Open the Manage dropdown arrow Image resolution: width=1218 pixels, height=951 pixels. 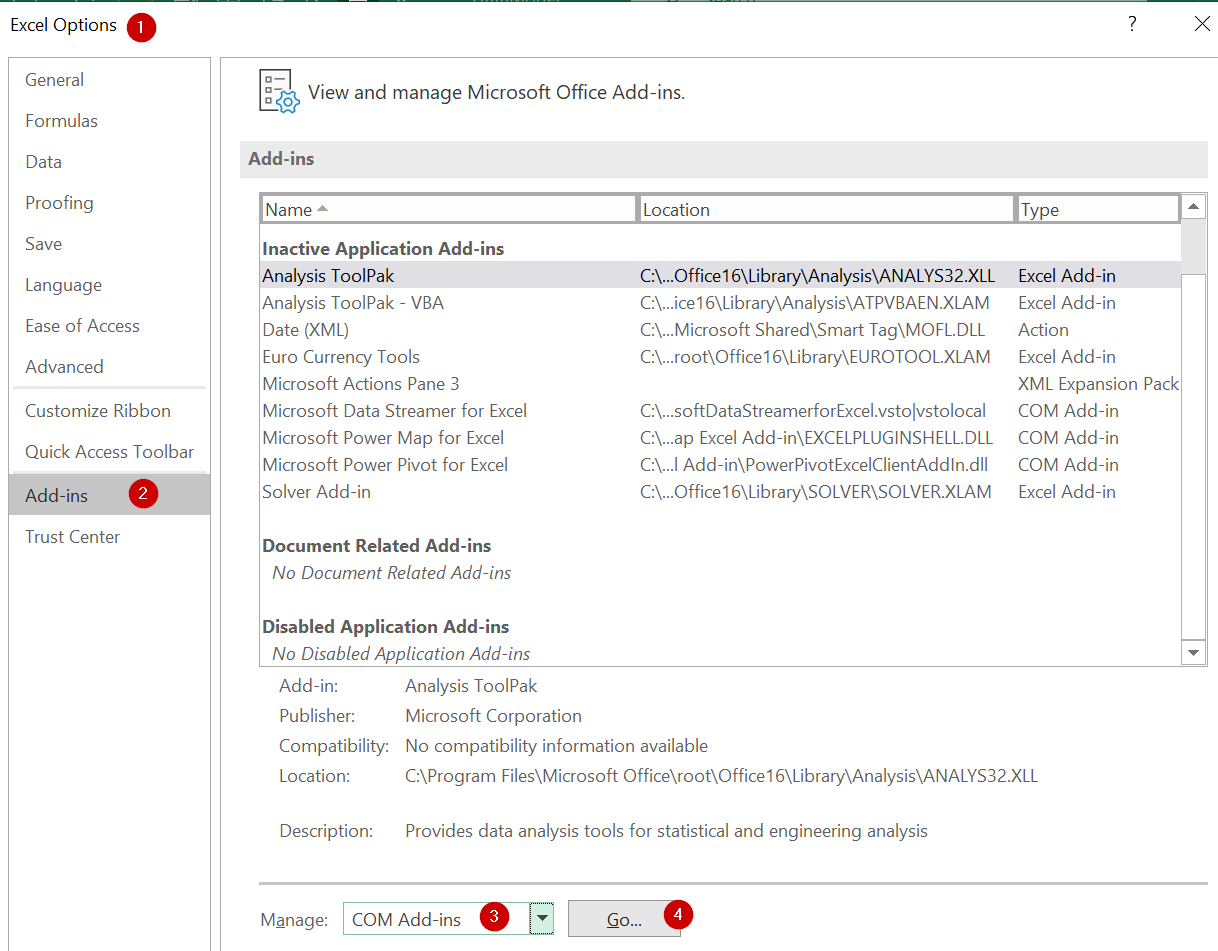[x=541, y=917]
